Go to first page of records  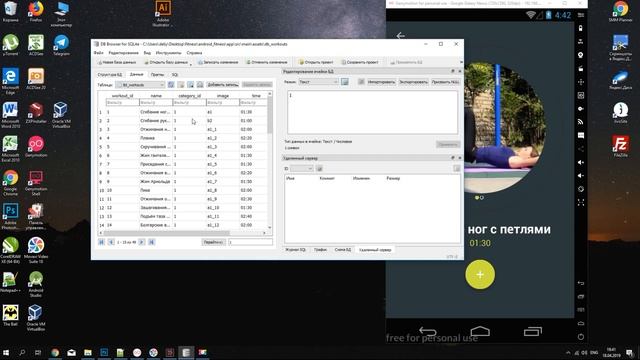tap(101, 242)
